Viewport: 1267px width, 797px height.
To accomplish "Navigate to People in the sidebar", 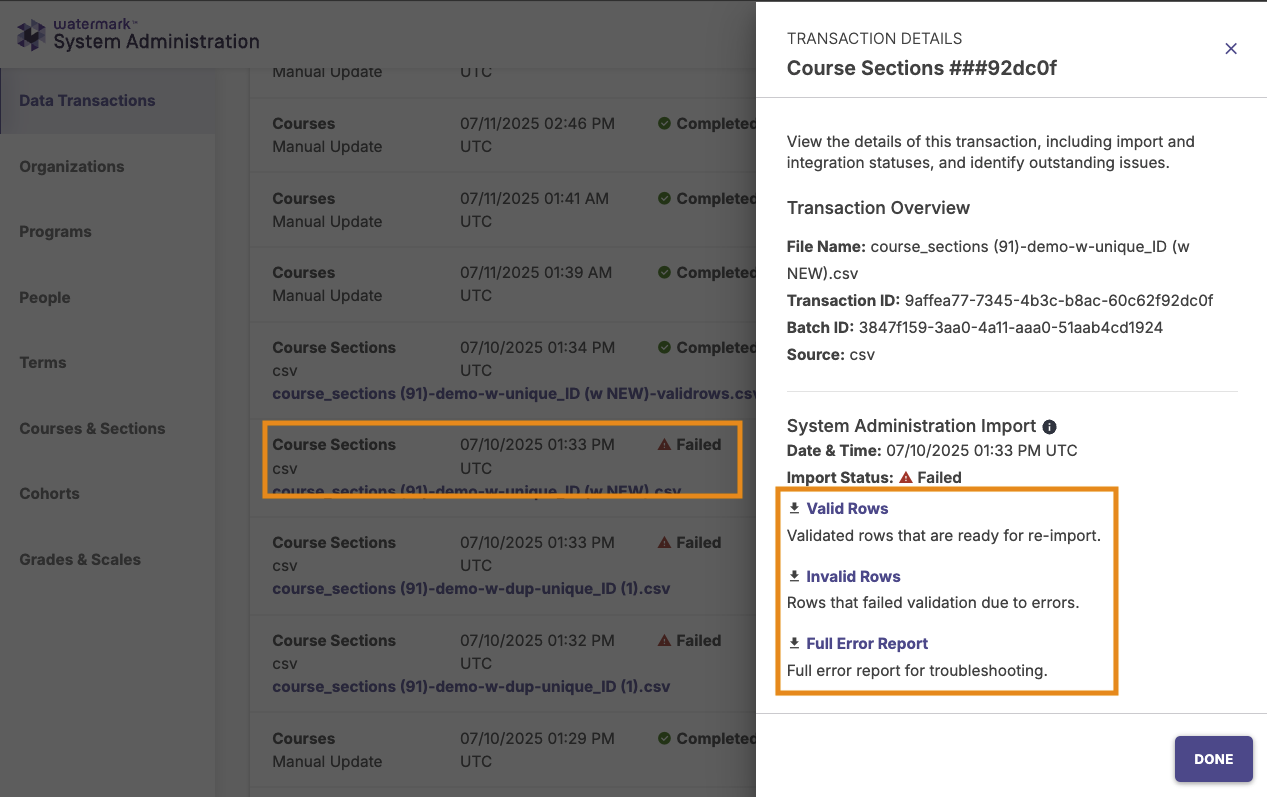I will (45, 297).
